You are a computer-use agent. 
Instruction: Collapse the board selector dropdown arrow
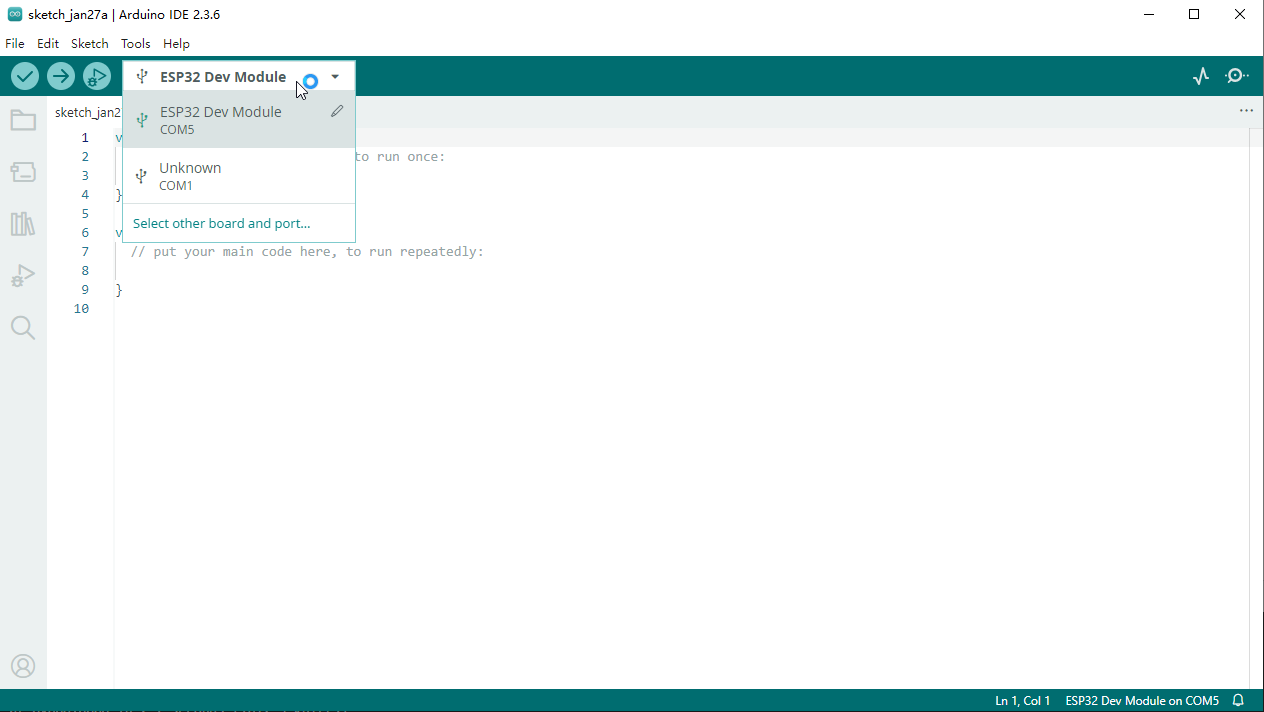[335, 77]
